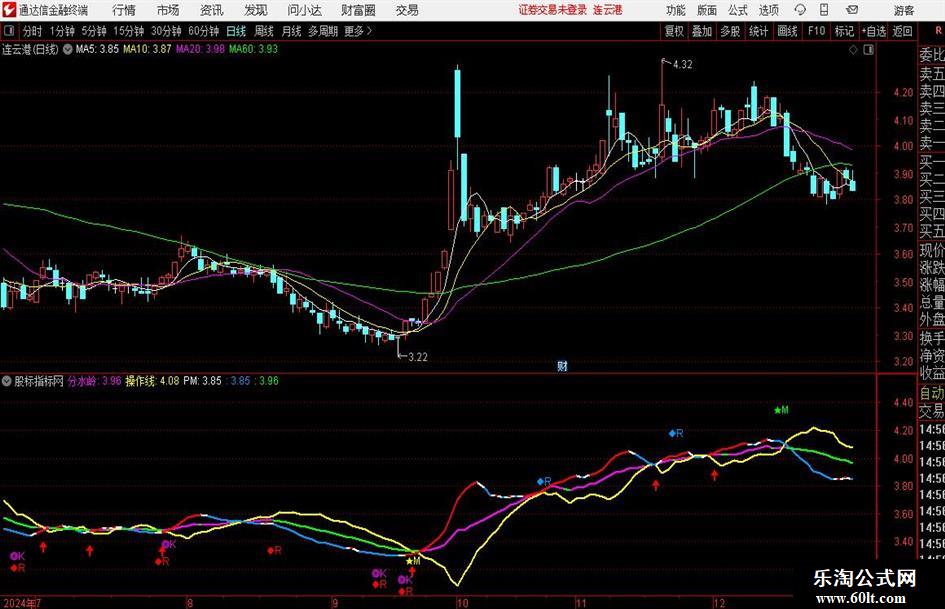Open the 交易 menu

(407, 10)
